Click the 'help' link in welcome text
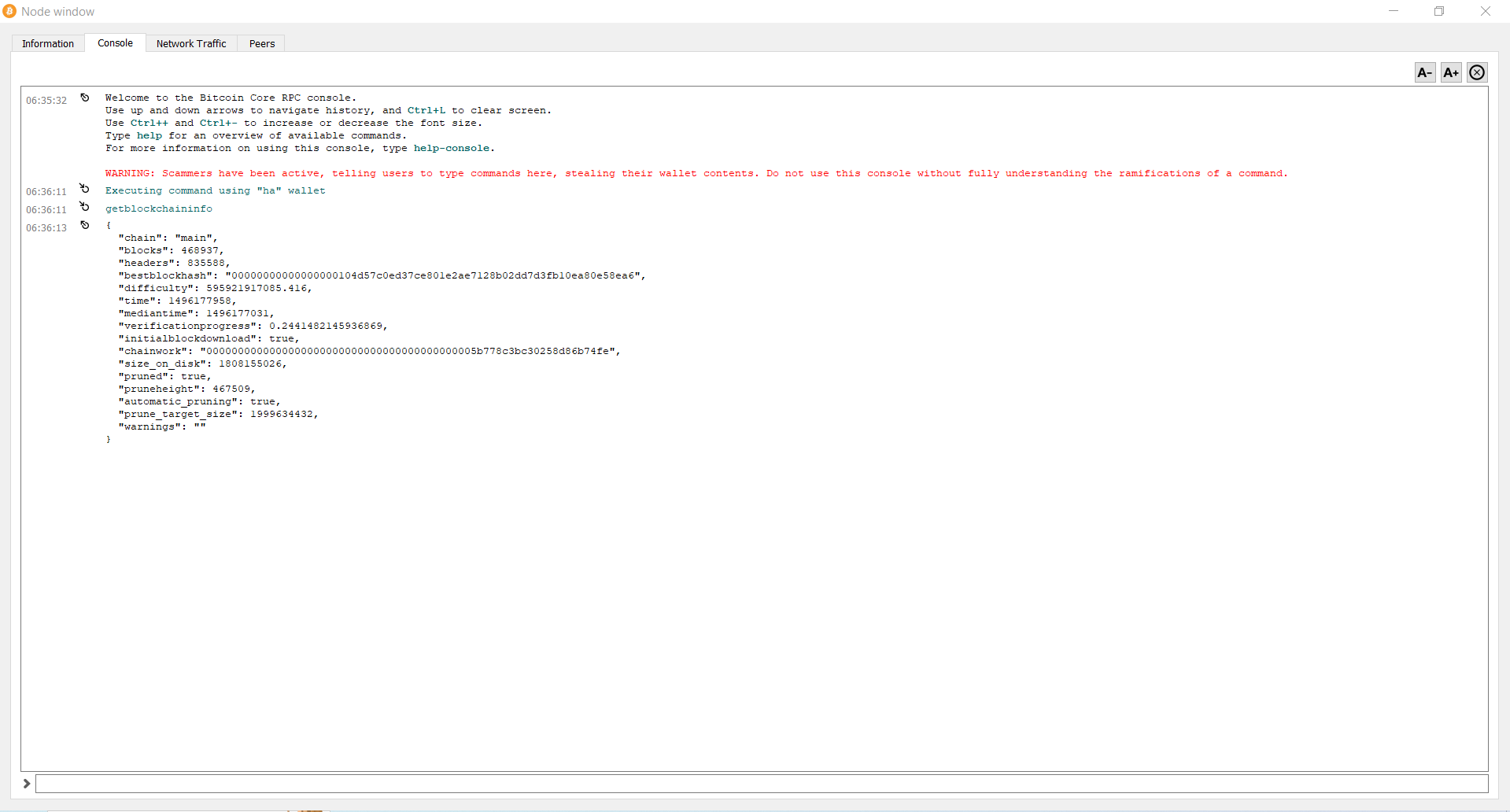1510x812 pixels. tap(150, 135)
